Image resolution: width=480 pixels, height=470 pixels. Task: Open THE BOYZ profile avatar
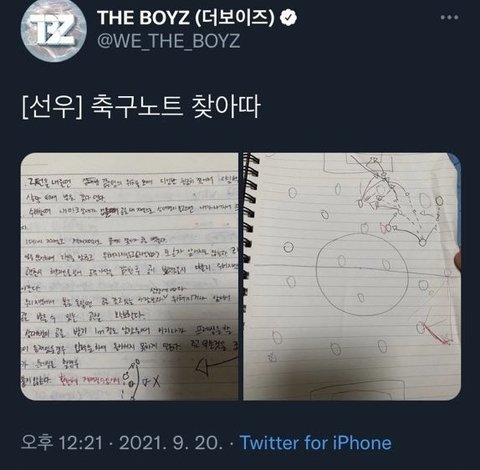tap(53, 29)
